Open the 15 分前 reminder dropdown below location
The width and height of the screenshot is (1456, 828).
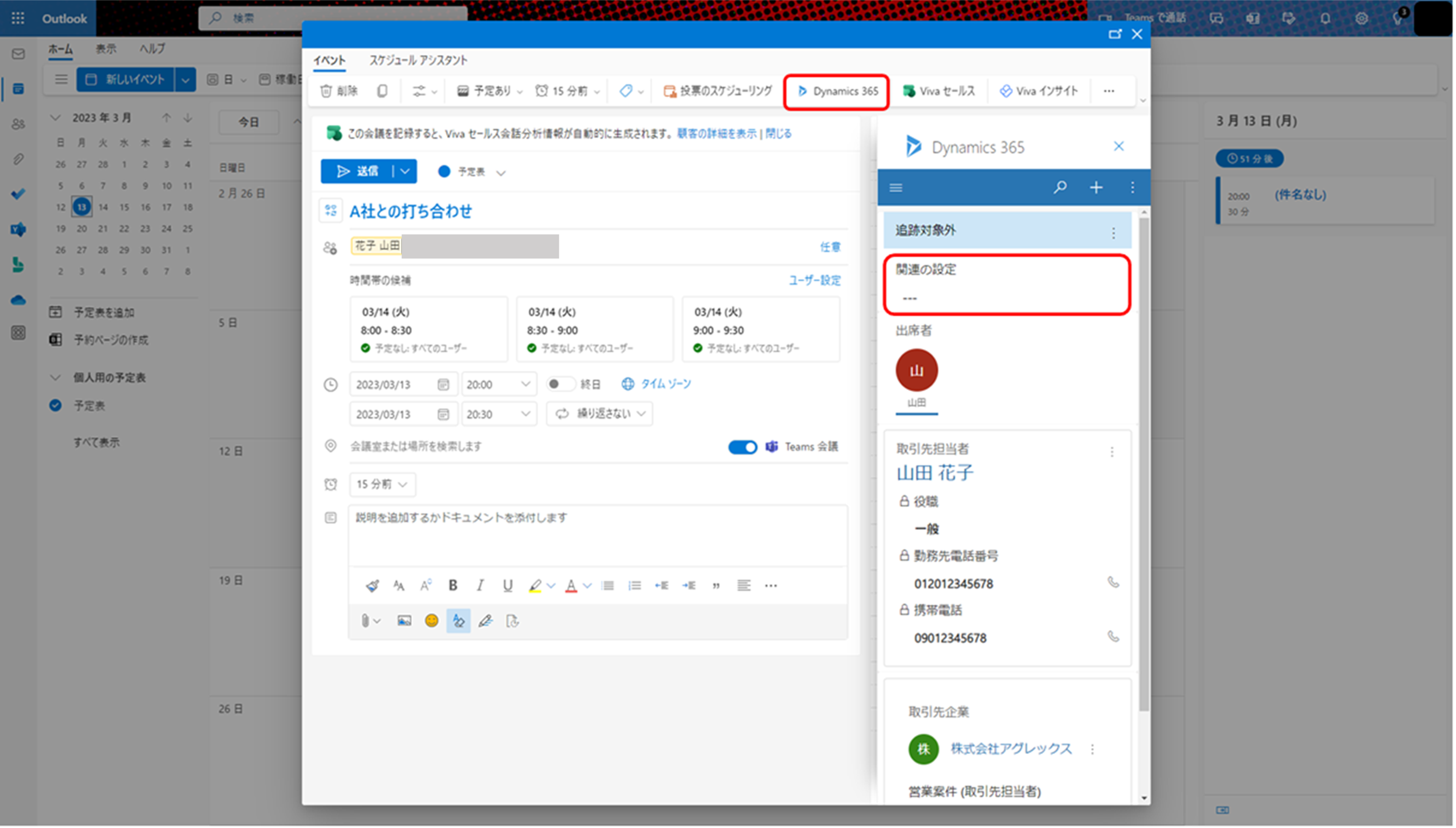coord(382,485)
